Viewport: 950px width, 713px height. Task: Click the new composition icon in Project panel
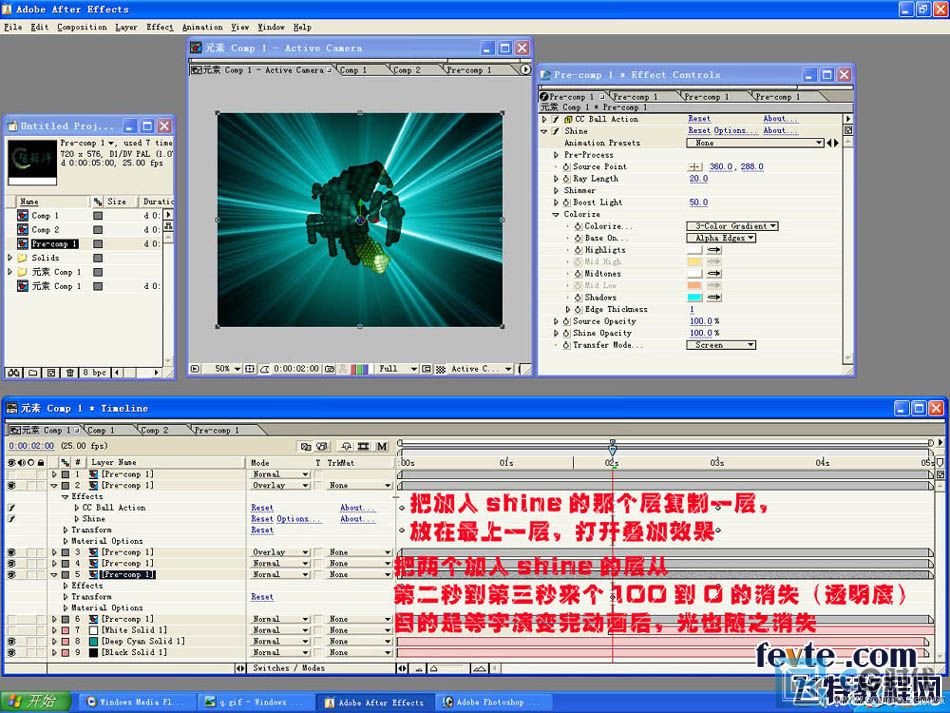(51, 373)
